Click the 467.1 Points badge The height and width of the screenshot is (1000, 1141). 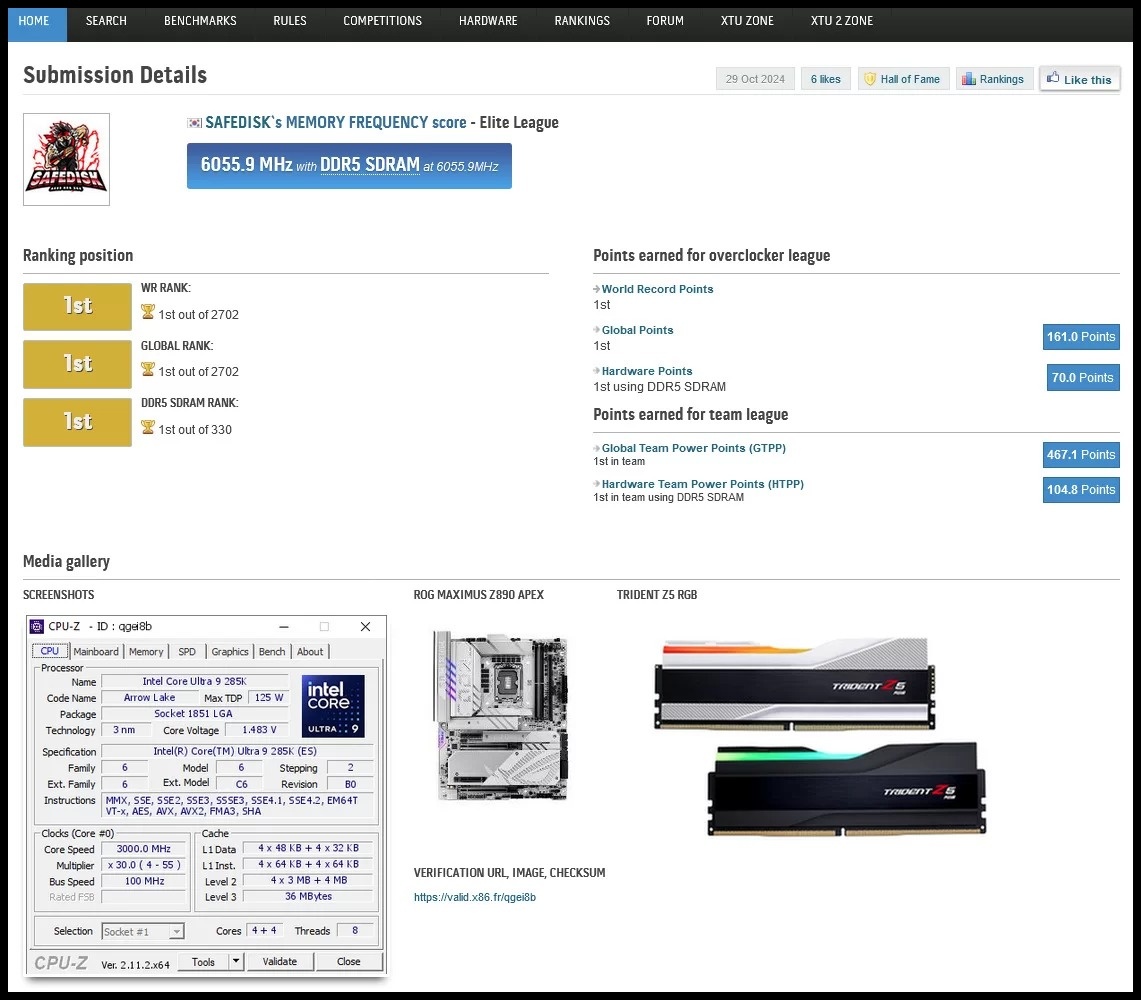1081,455
